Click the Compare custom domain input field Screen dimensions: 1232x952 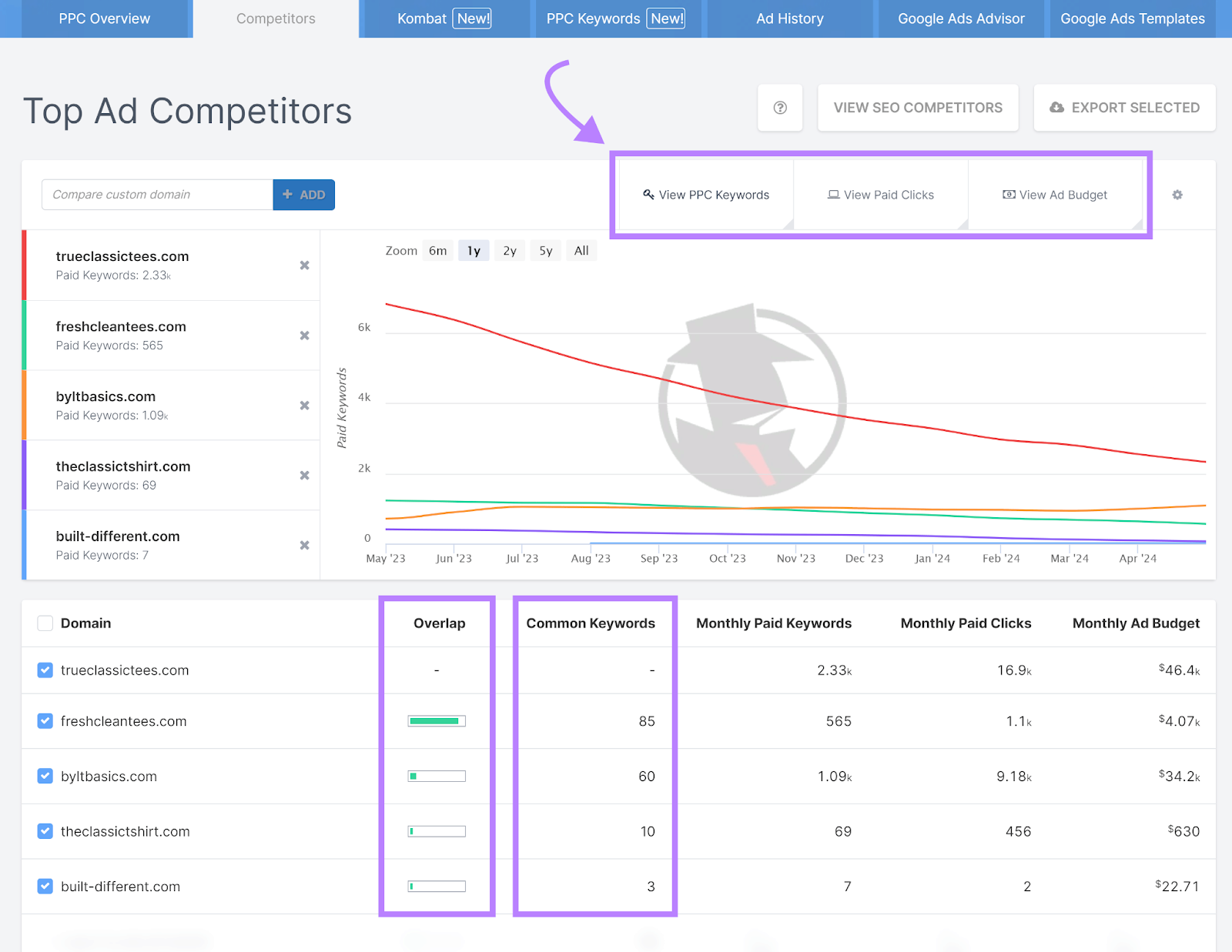(x=157, y=195)
